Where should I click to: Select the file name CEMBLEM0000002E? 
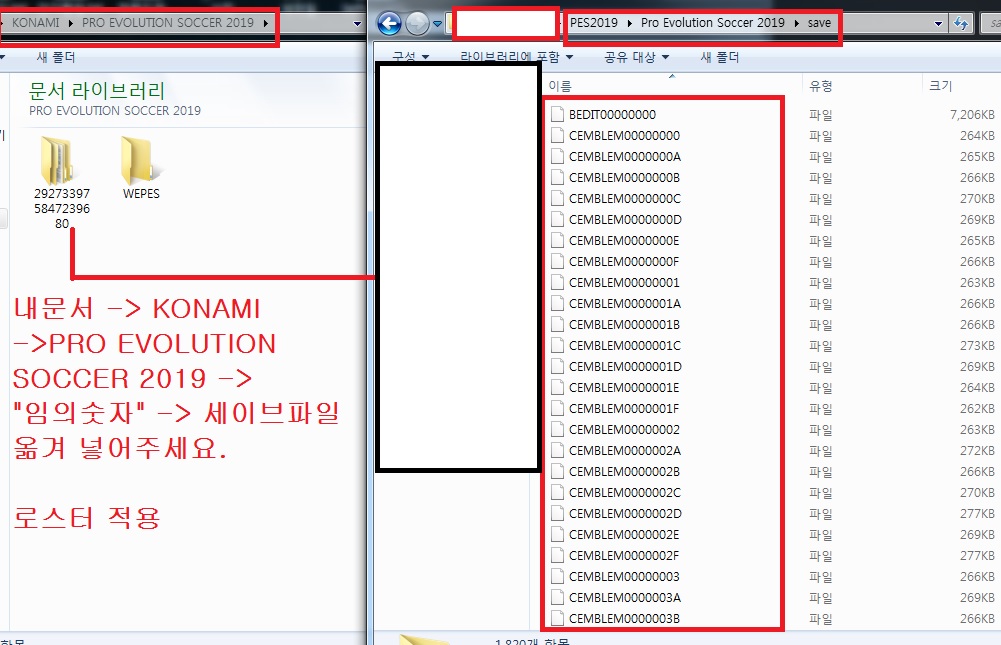[624, 535]
